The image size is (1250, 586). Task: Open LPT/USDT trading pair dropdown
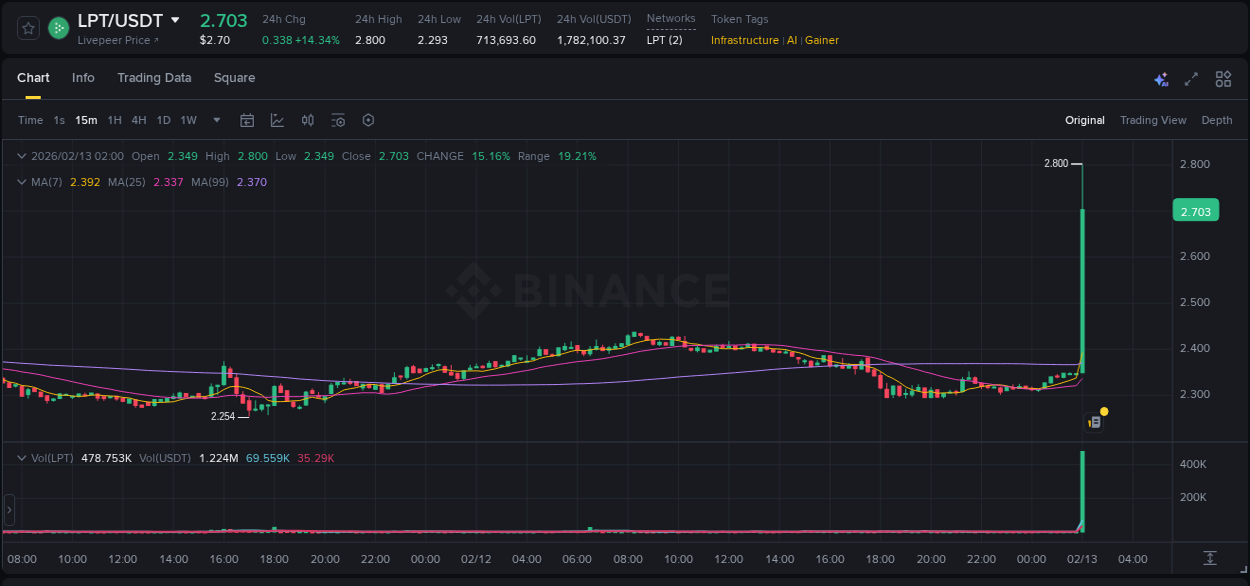[x=176, y=20]
